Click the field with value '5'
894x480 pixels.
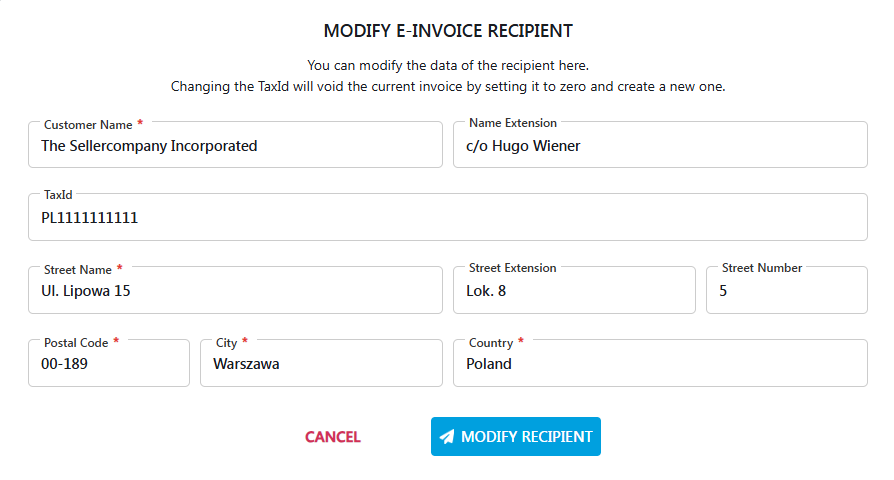[786, 291]
